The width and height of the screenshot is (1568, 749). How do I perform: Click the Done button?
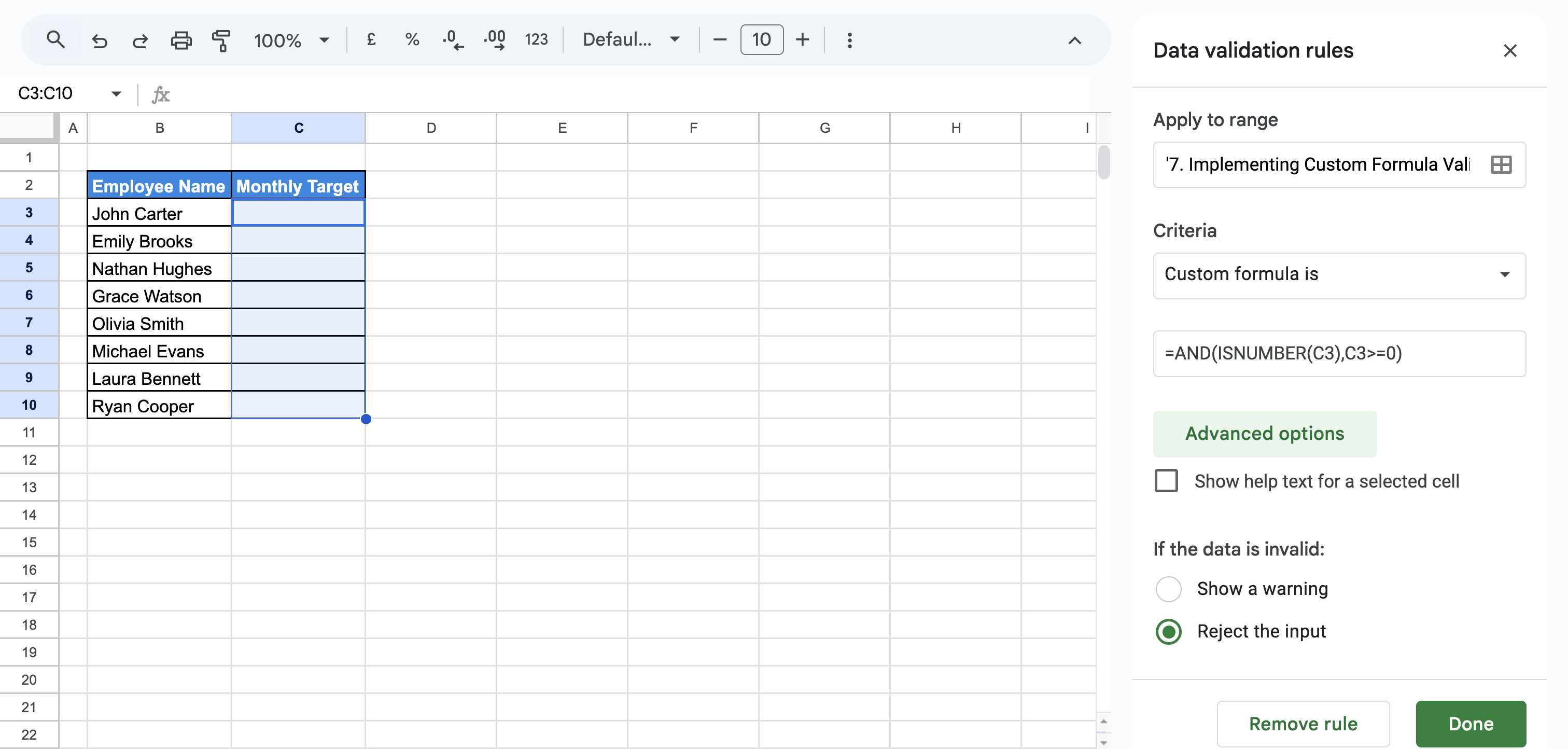pyautogui.click(x=1470, y=724)
